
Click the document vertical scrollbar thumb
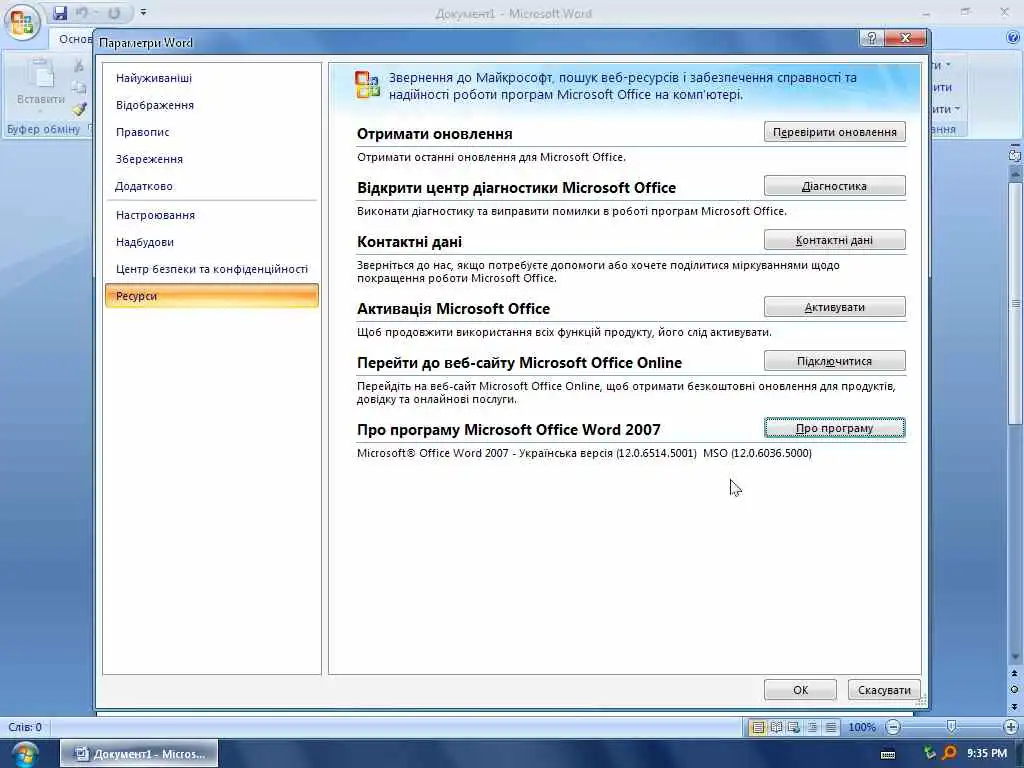[1015, 304]
